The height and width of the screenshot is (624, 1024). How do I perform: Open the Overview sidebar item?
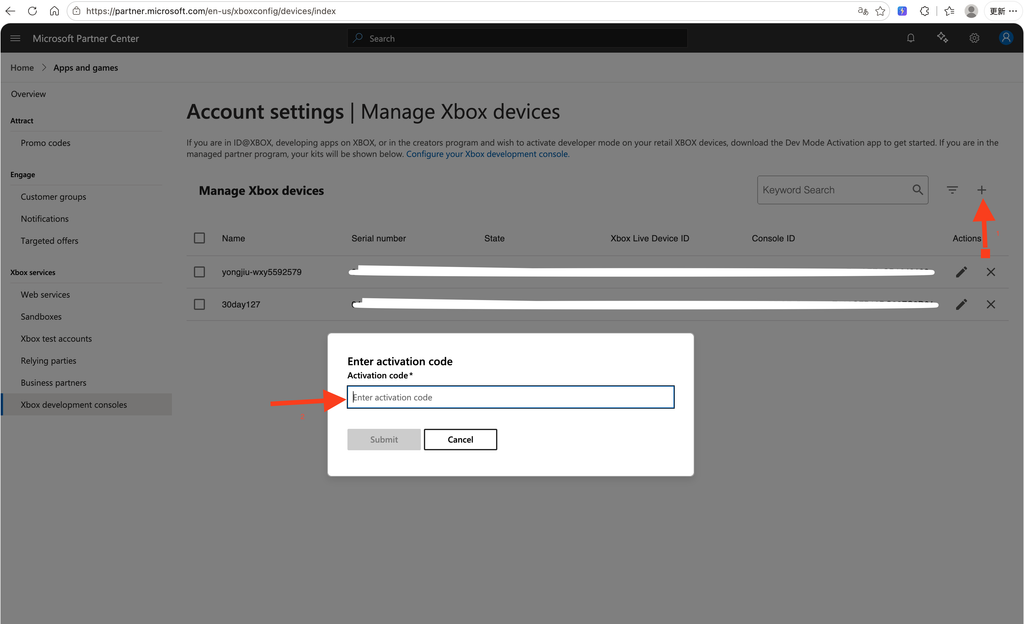[28, 94]
